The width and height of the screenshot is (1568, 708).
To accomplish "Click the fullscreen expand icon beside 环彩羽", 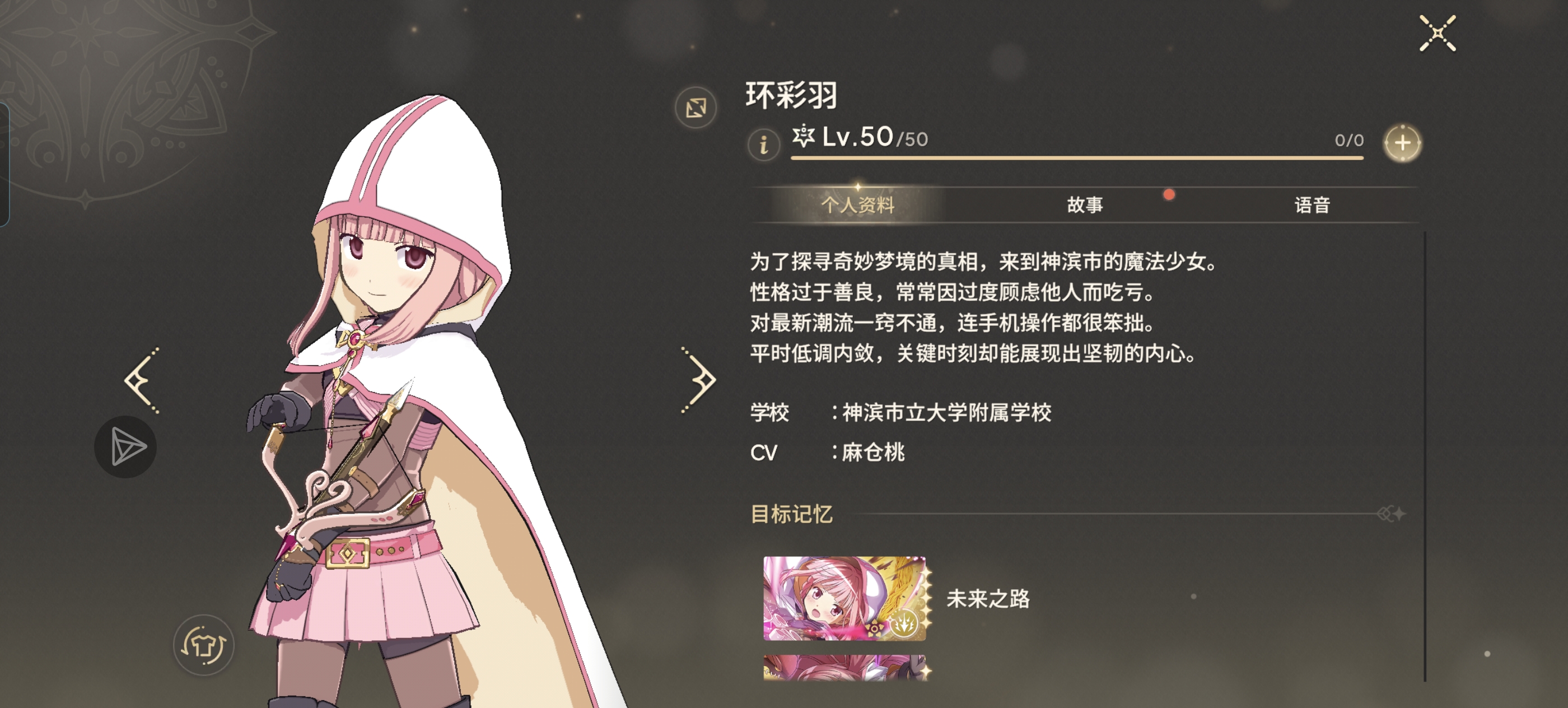I will pyautogui.click(x=696, y=108).
